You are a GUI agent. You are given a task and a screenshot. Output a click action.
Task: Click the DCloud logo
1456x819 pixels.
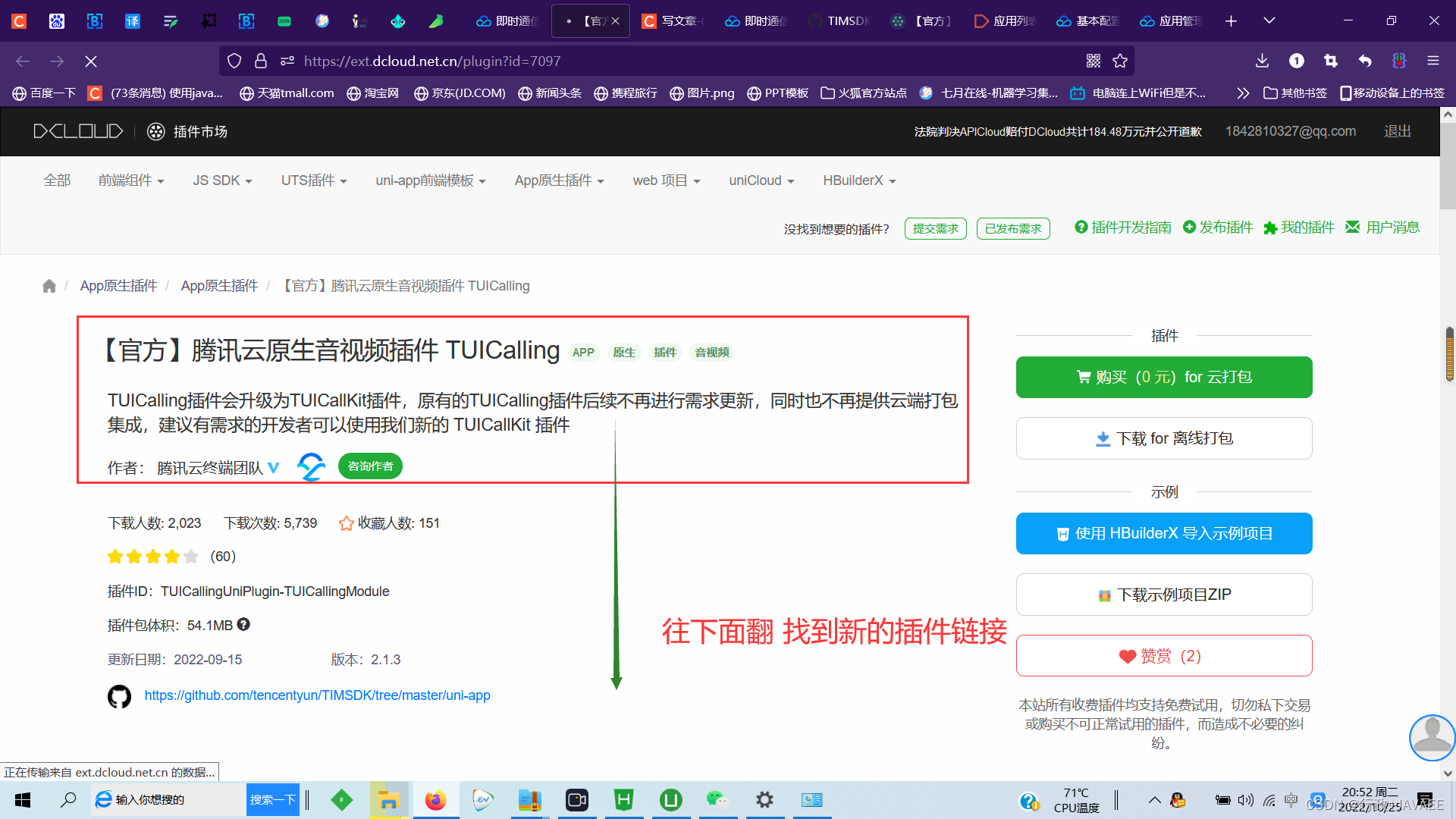point(78,131)
